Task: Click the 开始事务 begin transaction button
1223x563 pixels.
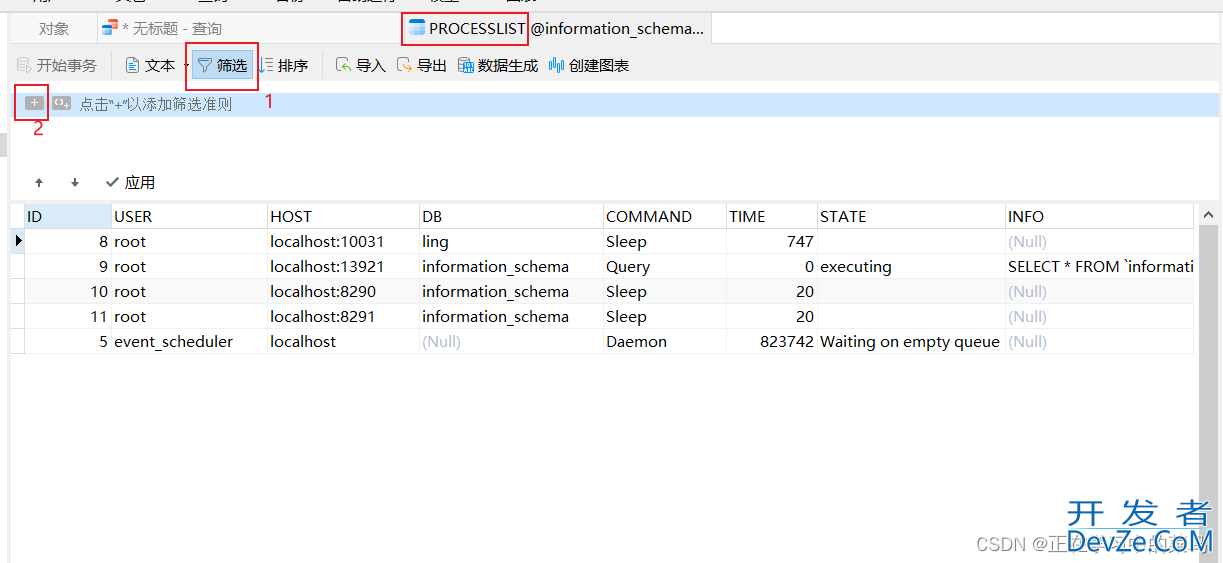Action: click(57, 65)
